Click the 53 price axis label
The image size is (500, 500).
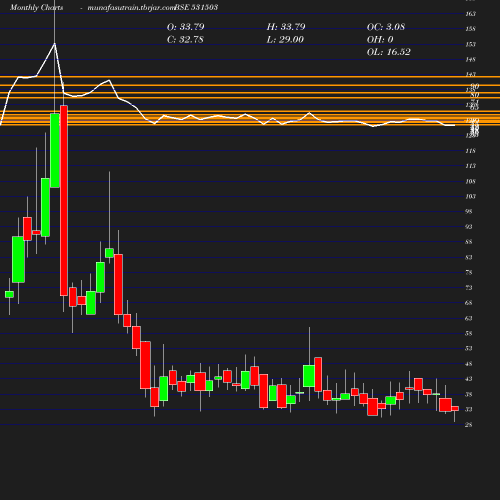click(x=469, y=348)
